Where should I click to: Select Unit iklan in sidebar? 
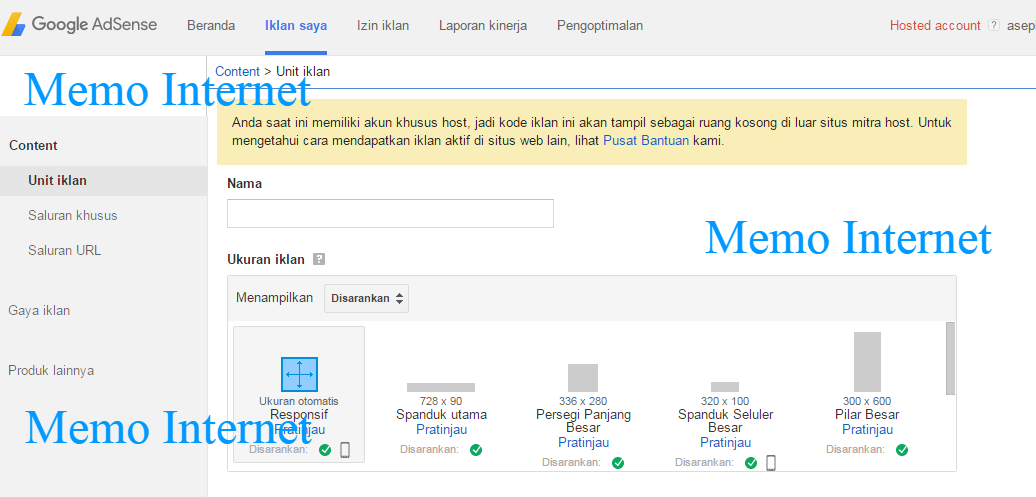[x=104, y=180]
